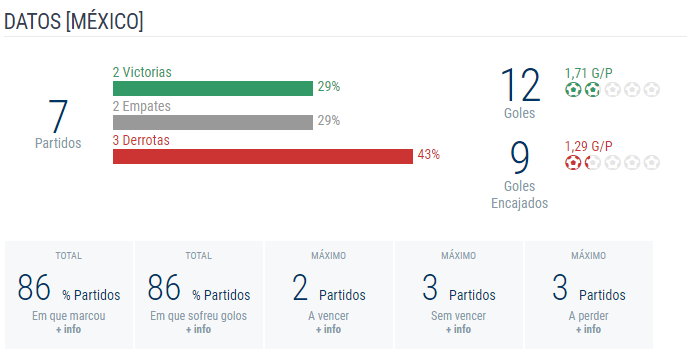Screen dimensions: 687x361
Task: Select the 12 Goles statistic
Action: [520, 93]
